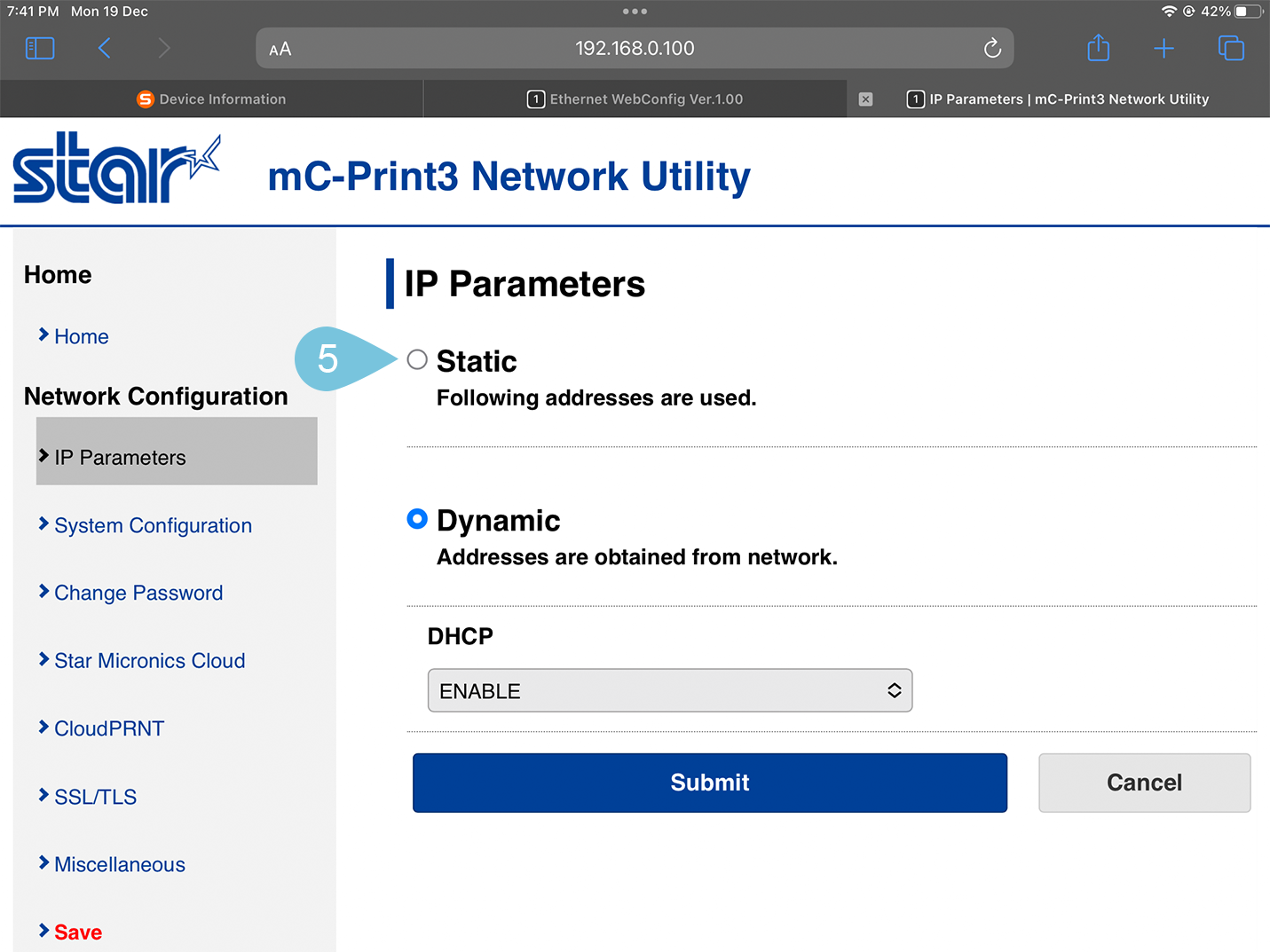Expand Star Micronics Cloud settings
Image resolution: width=1270 pixels, height=952 pixels.
tap(149, 660)
